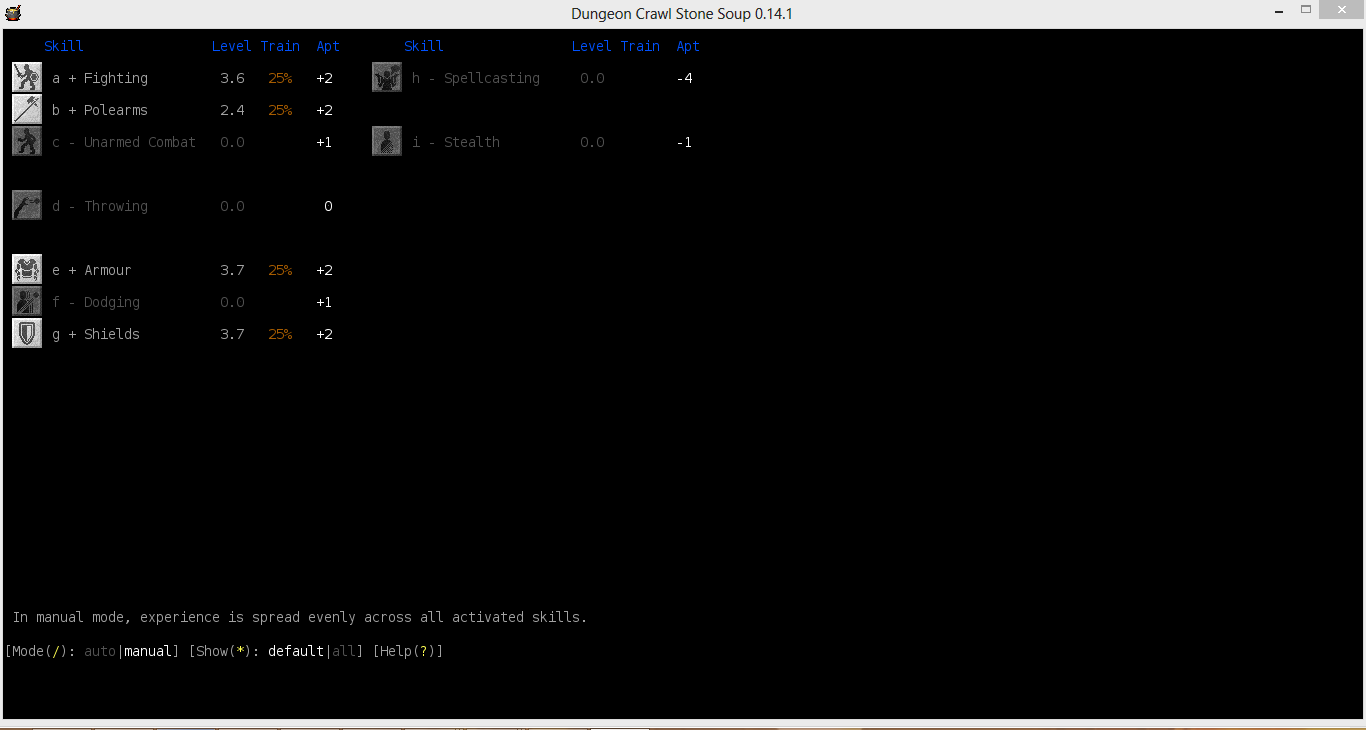The height and width of the screenshot is (730, 1366).
Task: Click the Dungeon Crawl title bar app icon
Action: click(x=13, y=13)
